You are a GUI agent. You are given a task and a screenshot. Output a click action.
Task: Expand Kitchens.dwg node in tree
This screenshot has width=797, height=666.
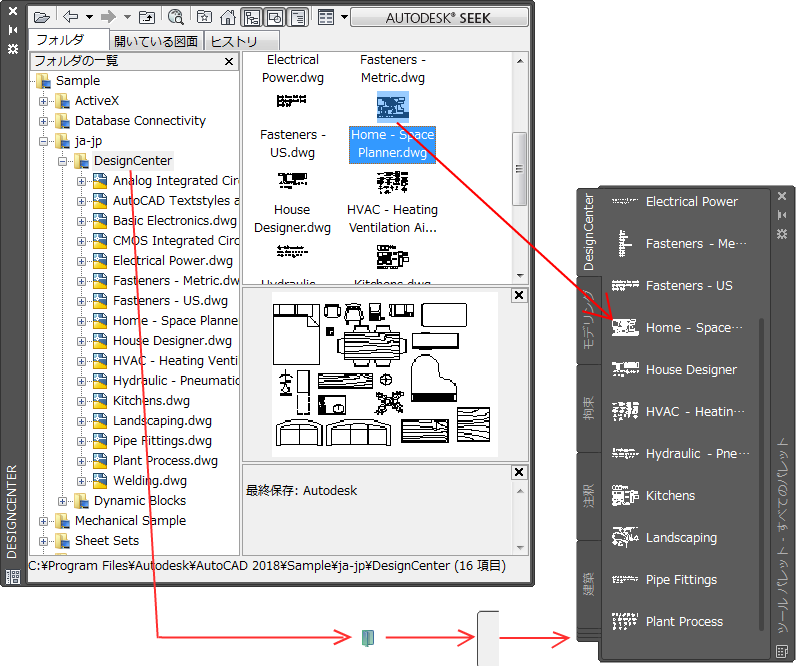pos(81,401)
